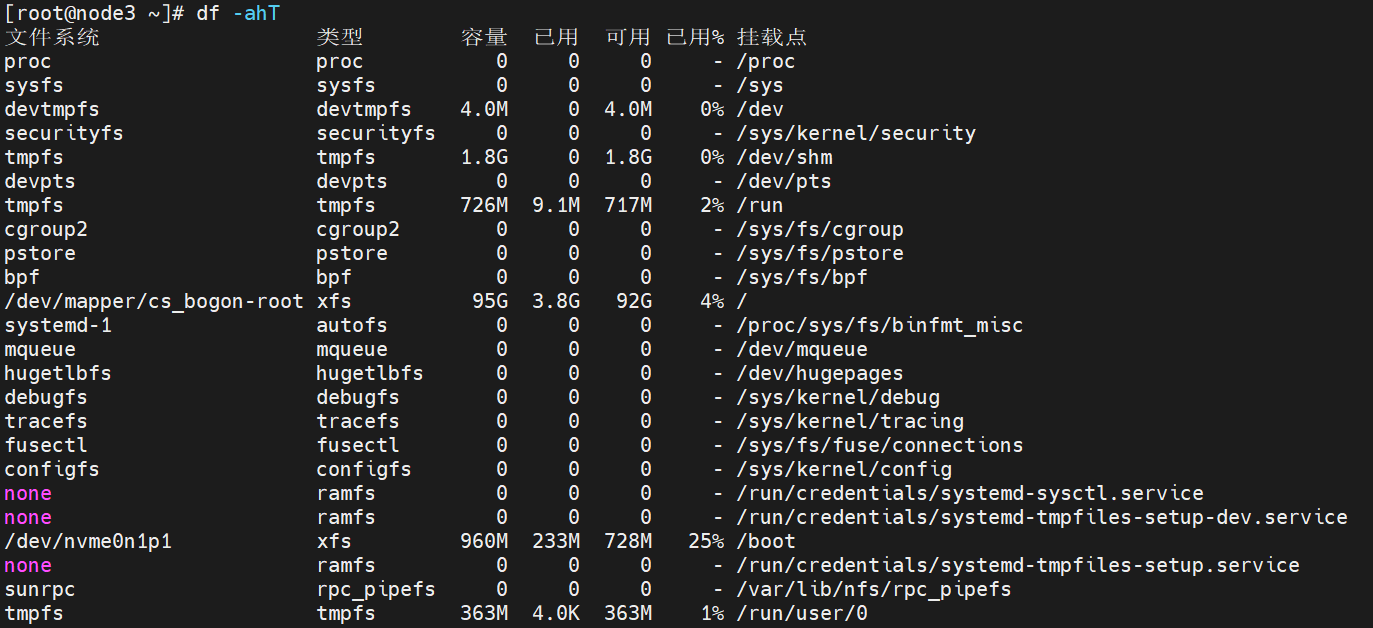
Task: Click the sunrpc filesystem name
Action: coord(40,589)
